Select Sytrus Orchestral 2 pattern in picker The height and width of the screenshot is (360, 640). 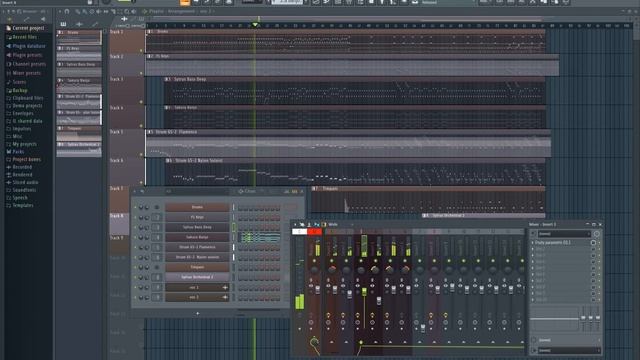79,149
